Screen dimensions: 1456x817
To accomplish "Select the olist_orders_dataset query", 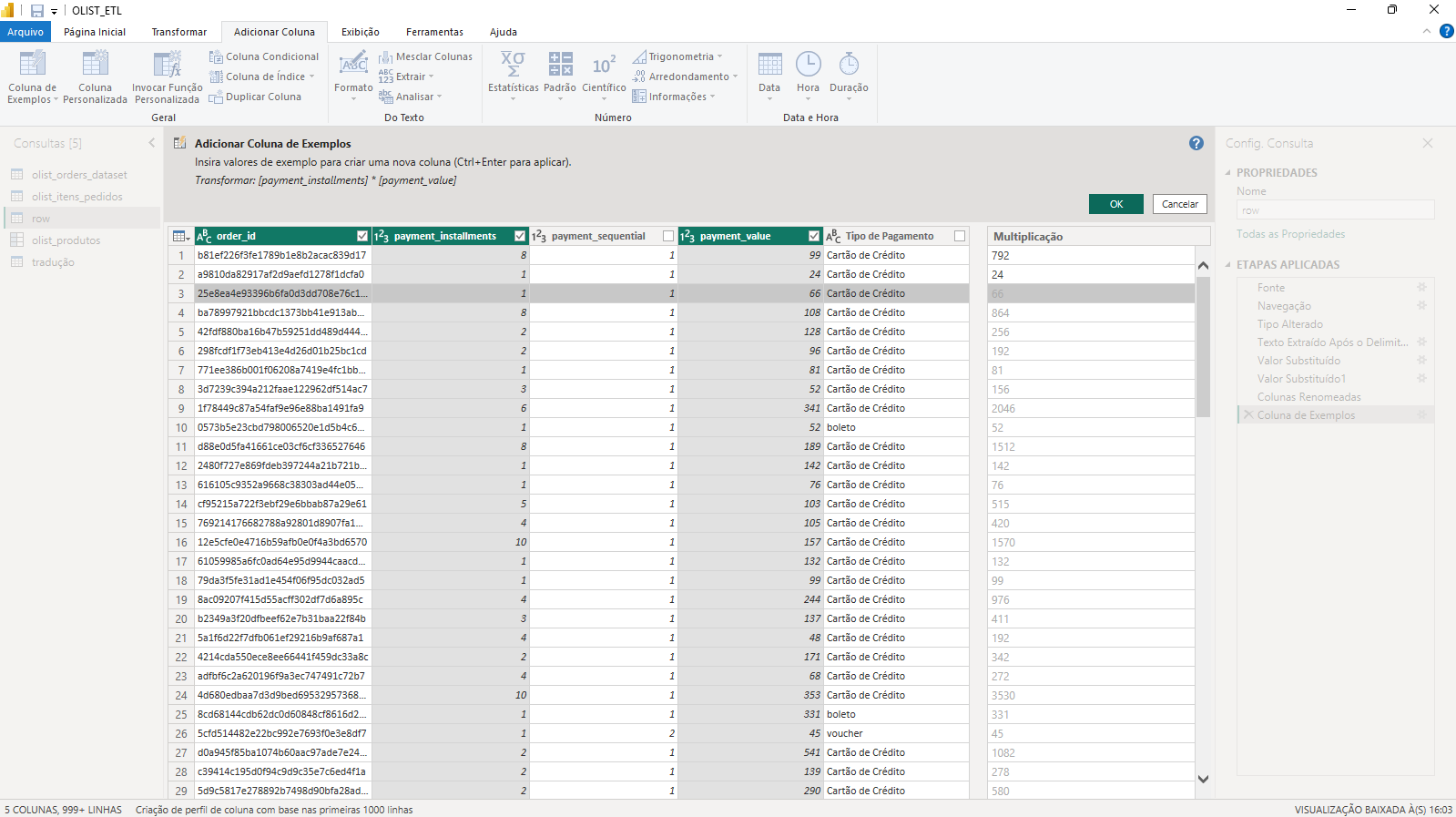I will point(79,175).
